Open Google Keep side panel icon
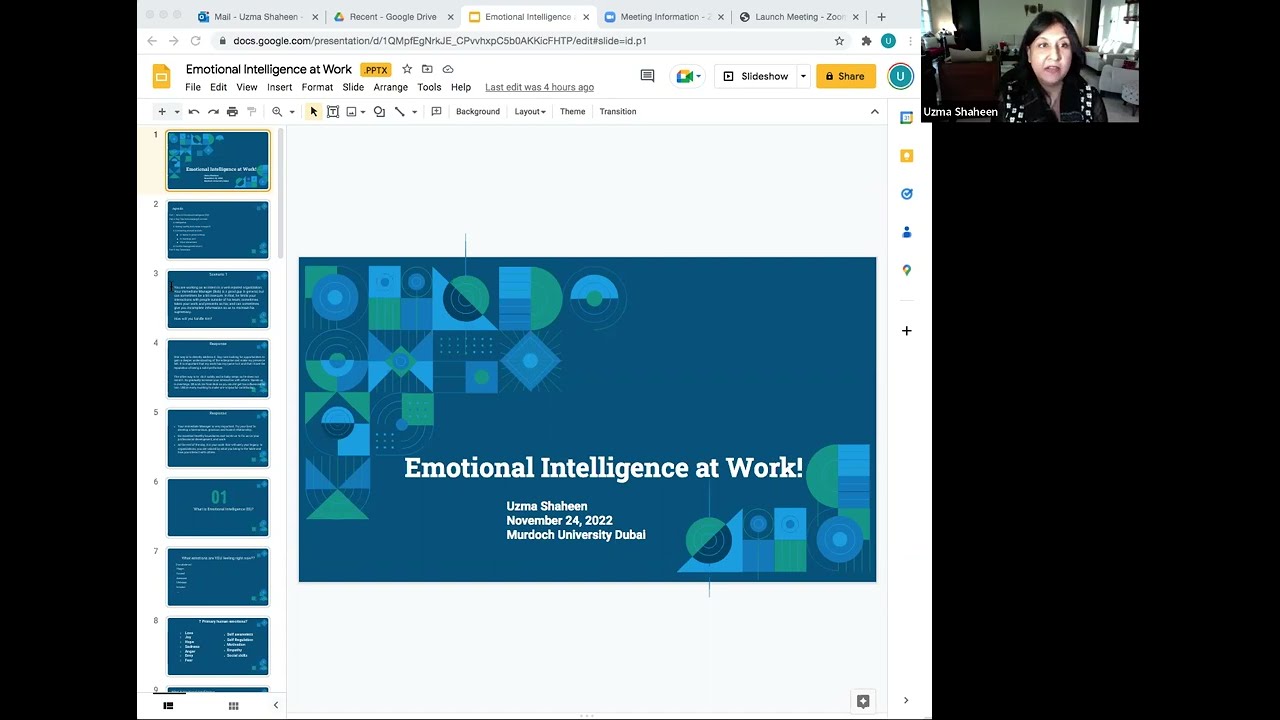The image size is (1280, 720). pos(907,156)
